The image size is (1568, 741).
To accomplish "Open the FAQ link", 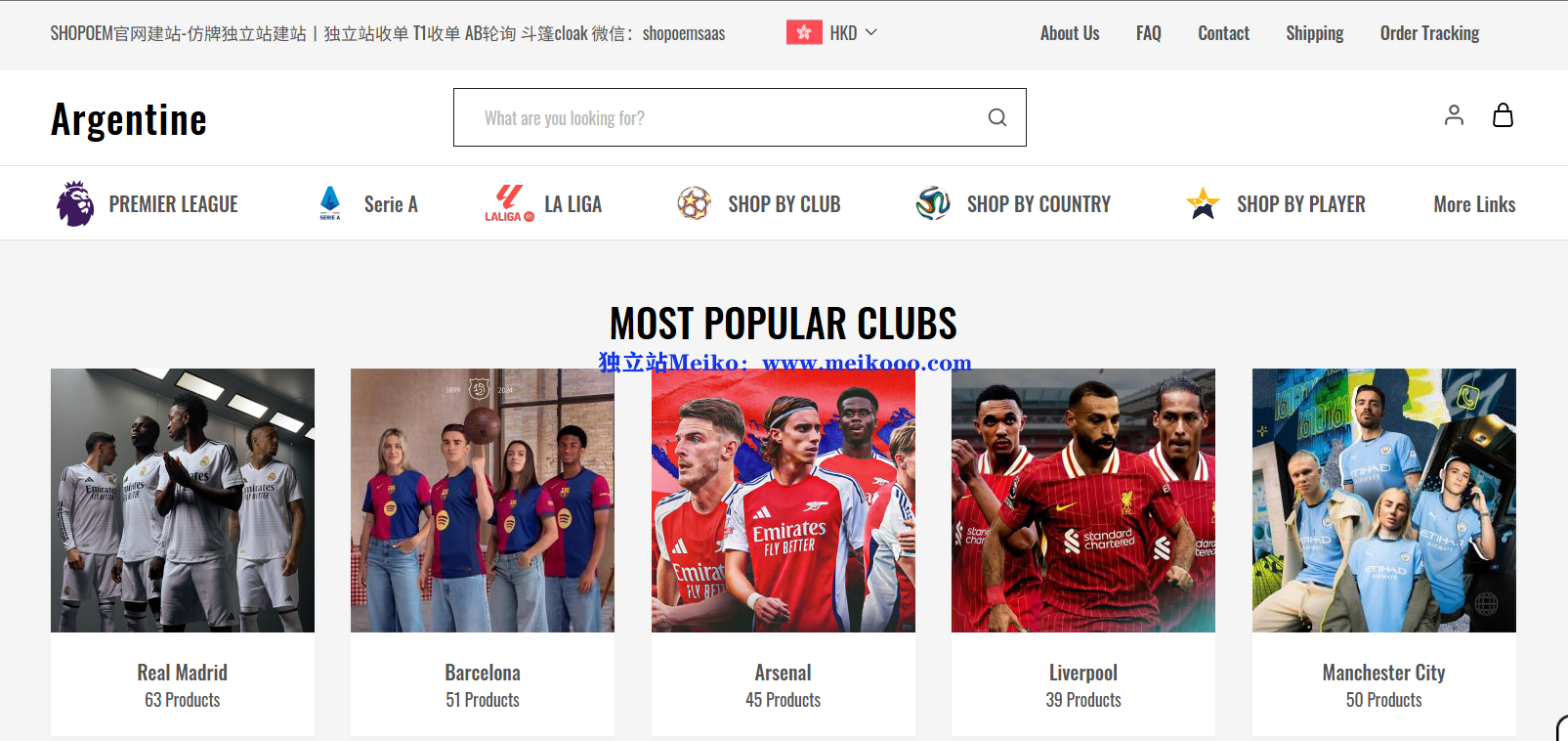I will [x=1148, y=33].
